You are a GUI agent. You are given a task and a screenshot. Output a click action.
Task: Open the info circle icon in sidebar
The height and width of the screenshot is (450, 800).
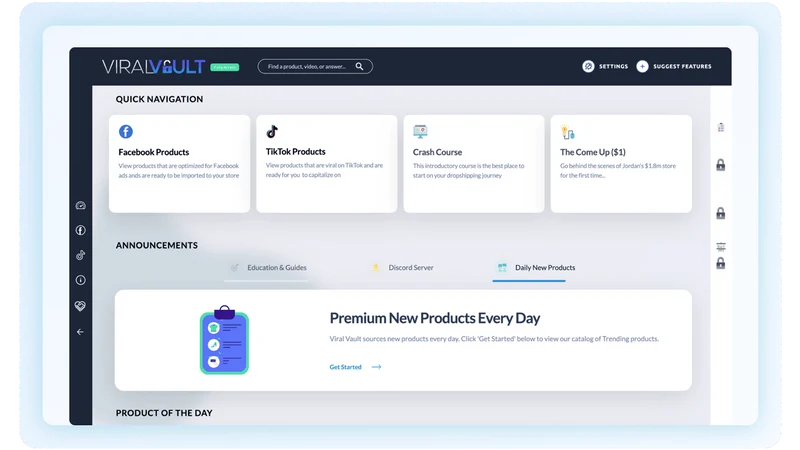pyautogui.click(x=81, y=280)
